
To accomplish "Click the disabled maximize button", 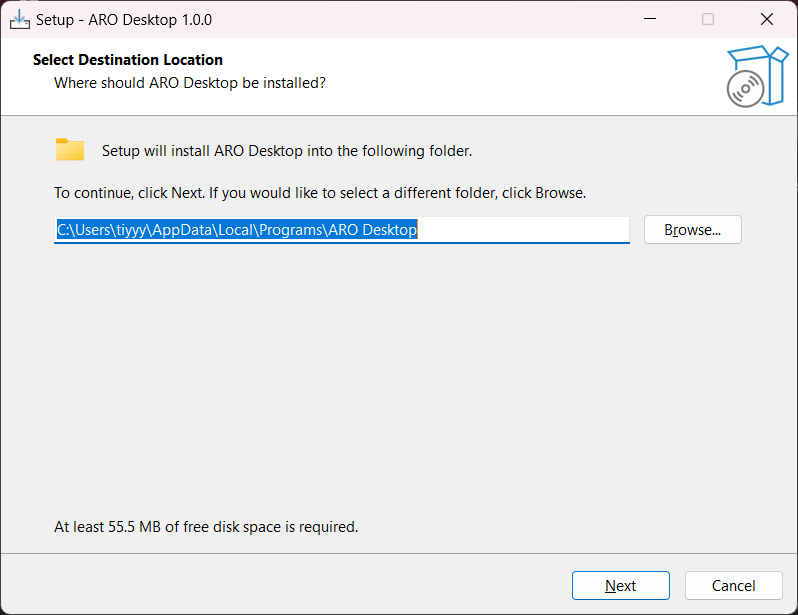I will 708,19.
